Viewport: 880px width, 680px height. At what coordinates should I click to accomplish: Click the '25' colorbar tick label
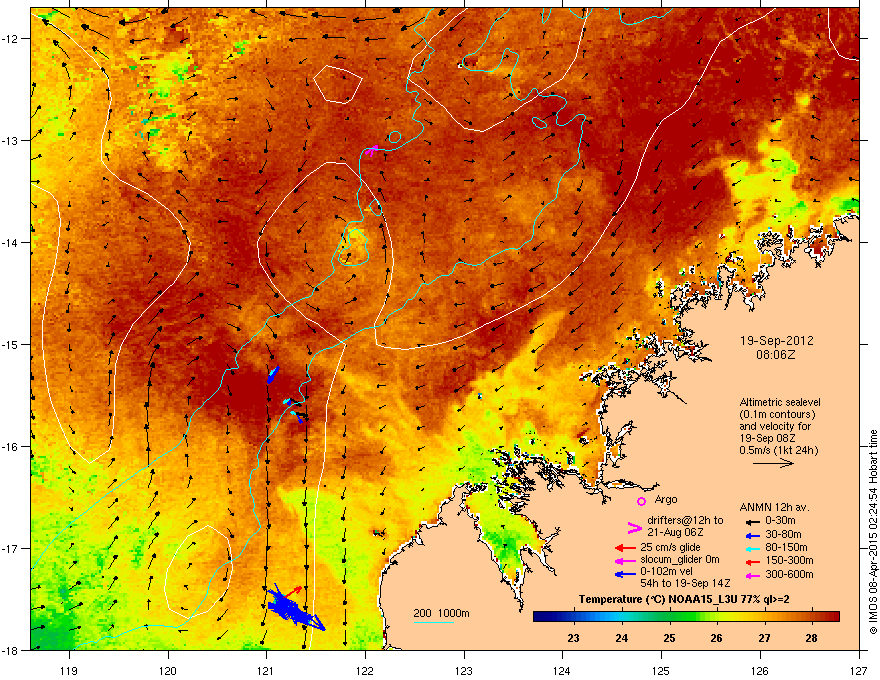[669, 638]
